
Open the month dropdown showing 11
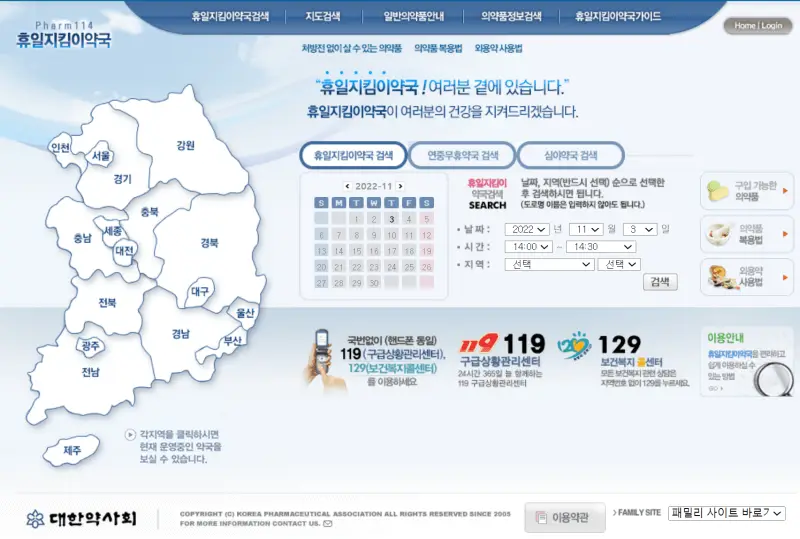(x=586, y=230)
